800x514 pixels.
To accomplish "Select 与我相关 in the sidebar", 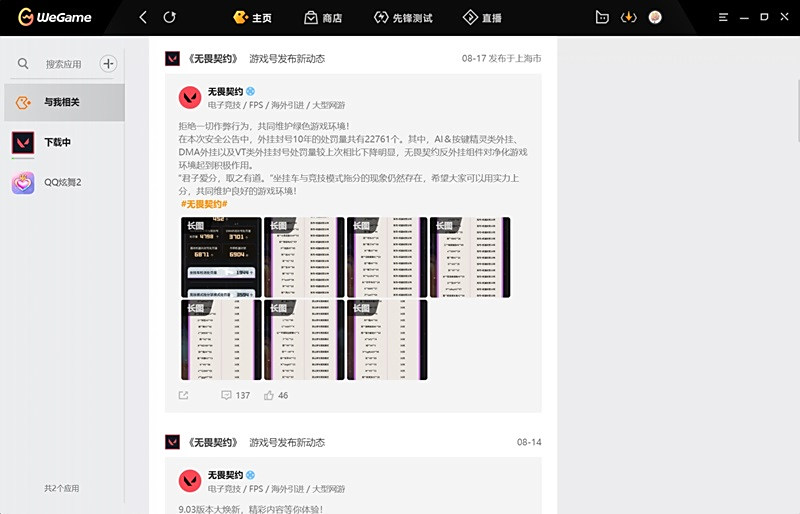I will [x=62, y=102].
